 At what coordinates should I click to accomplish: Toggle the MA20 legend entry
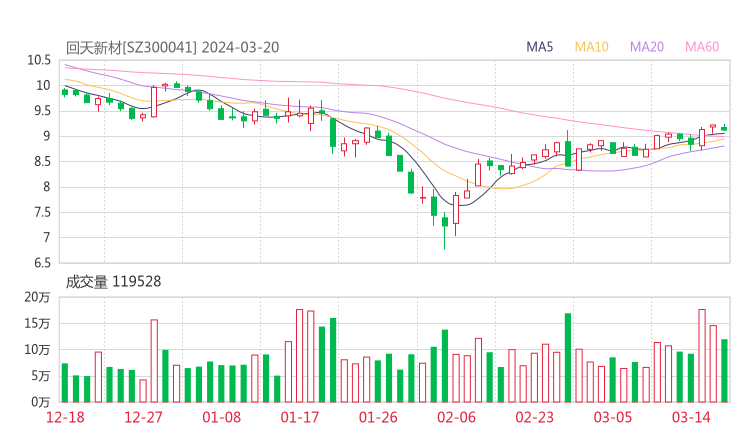pos(647,47)
